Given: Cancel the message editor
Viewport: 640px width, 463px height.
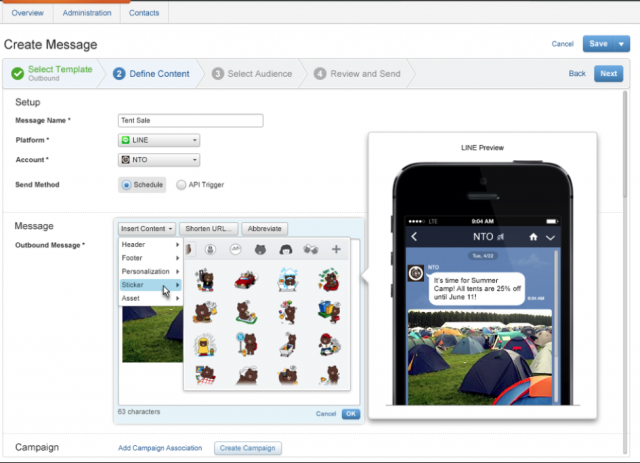Looking at the screenshot, I should [x=326, y=414].
